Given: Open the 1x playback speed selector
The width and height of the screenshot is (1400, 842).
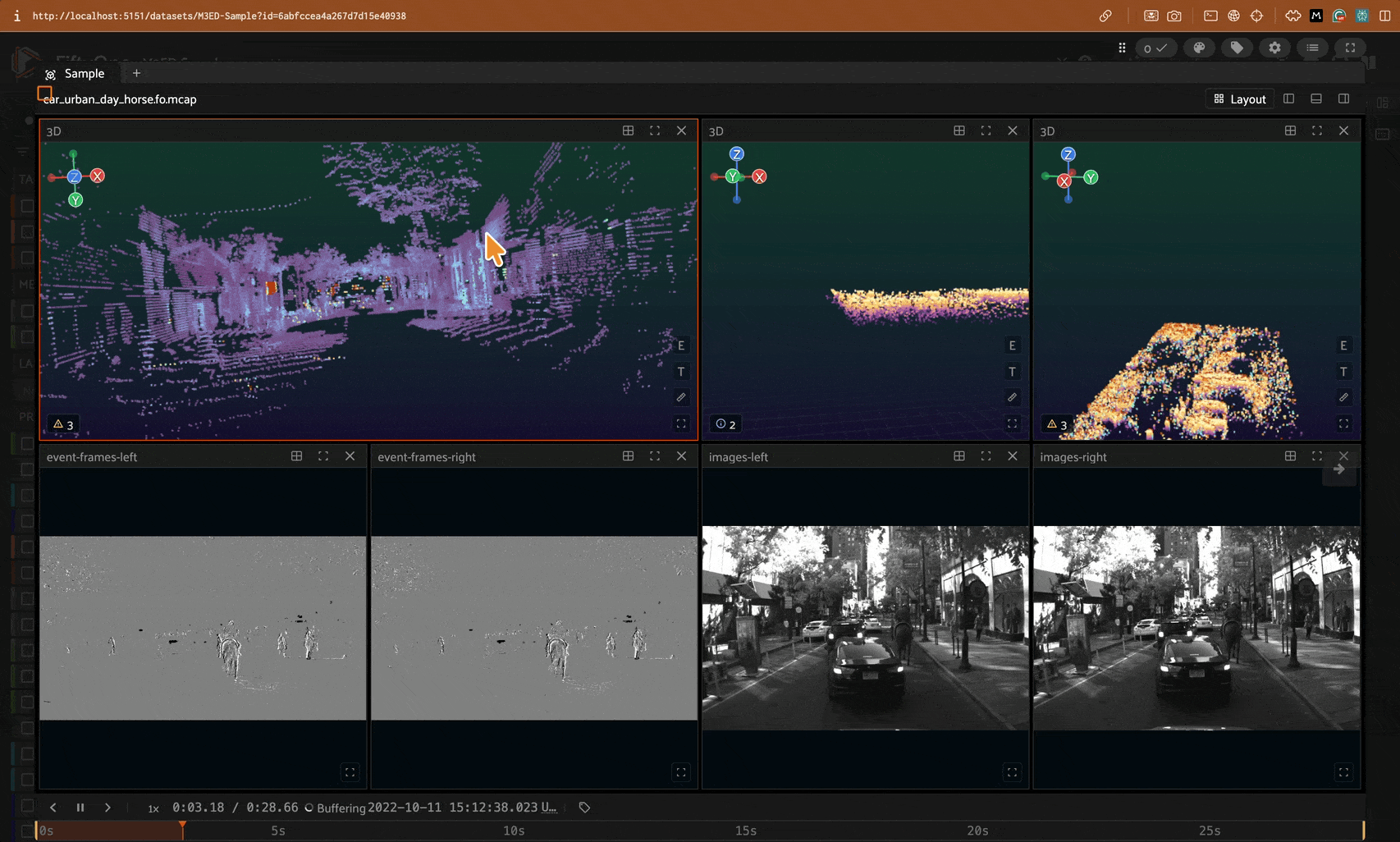Looking at the screenshot, I should [x=153, y=808].
